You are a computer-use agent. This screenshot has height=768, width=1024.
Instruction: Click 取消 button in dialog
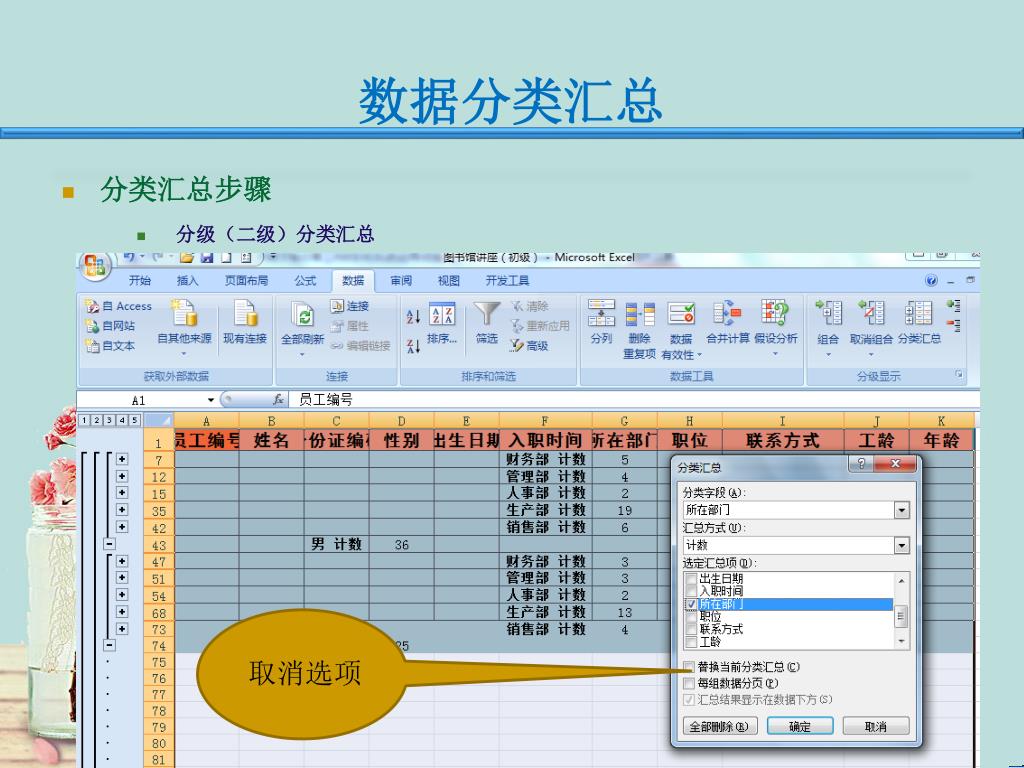[876, 726]
